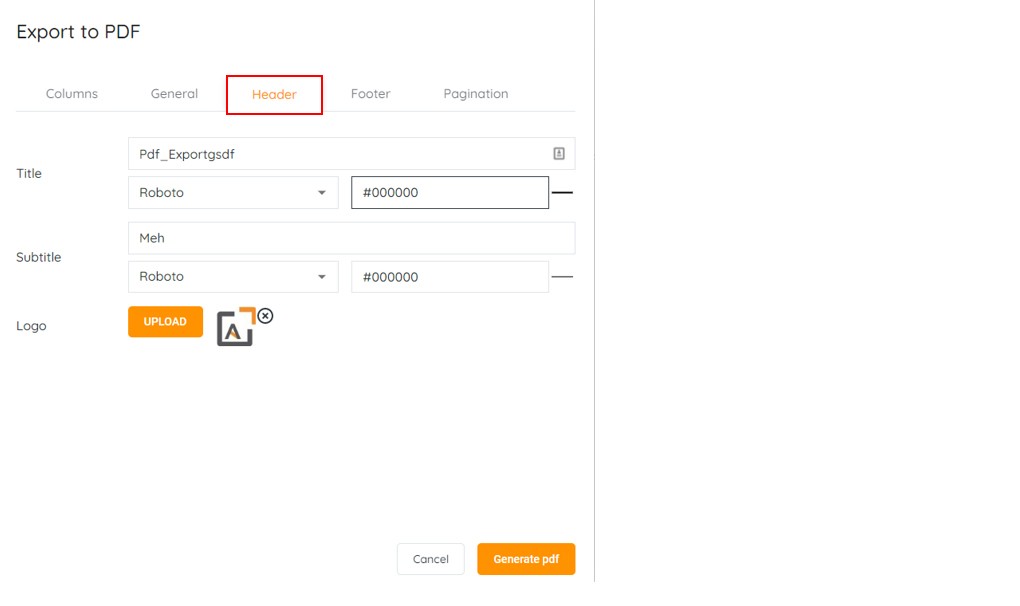The image size is (1020, 606).
Task: Expand the Subtitle font Roboto dropdown
Action: point(233,277)
